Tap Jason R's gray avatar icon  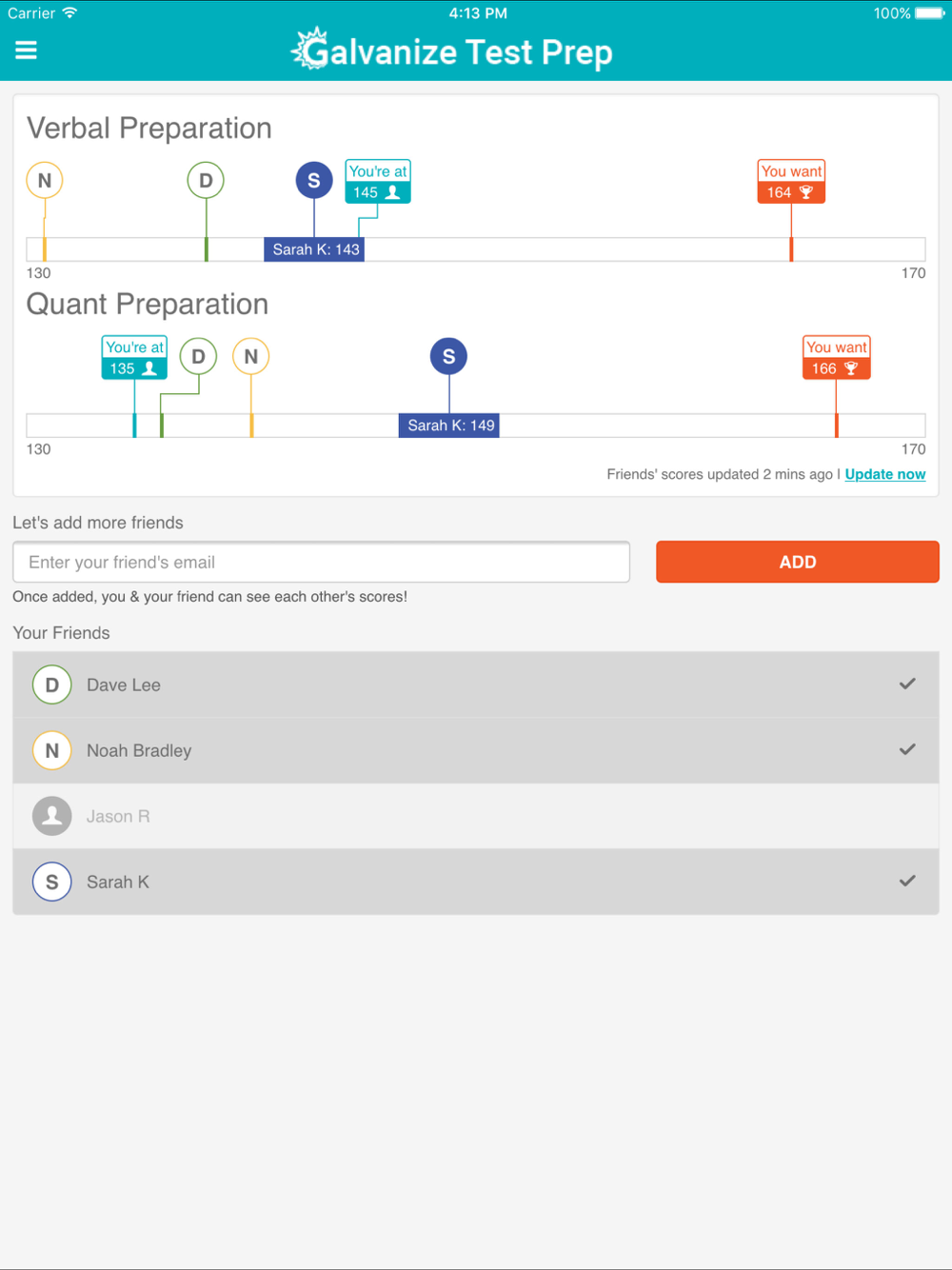pos(52,816)
